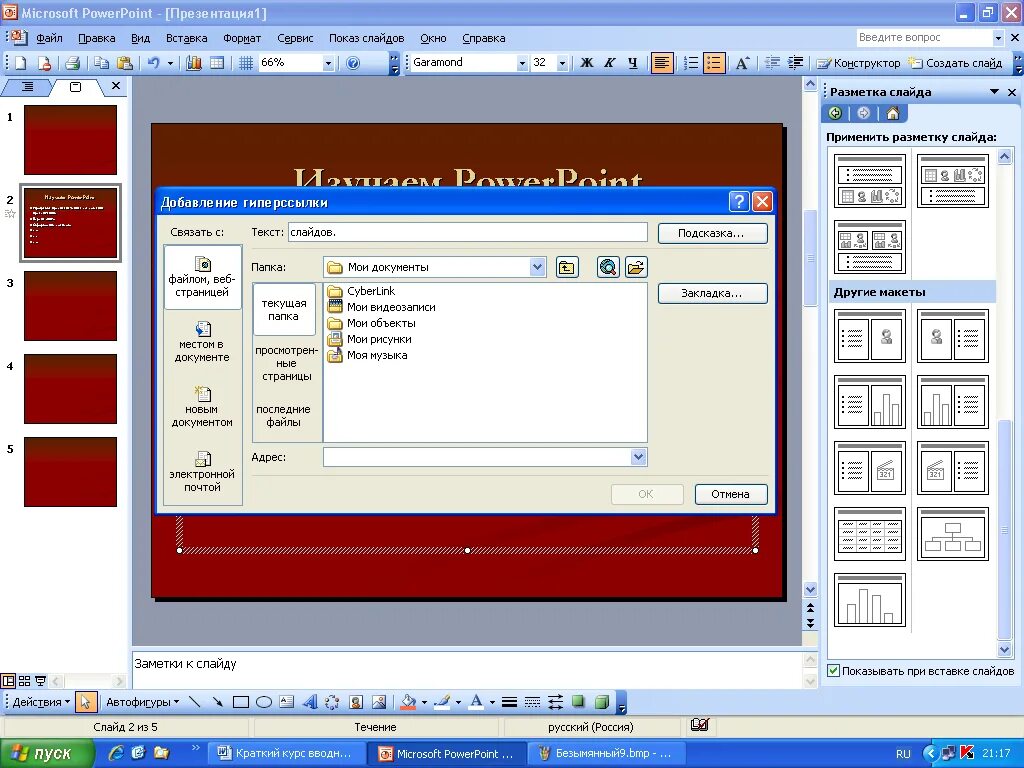The image size is (1024, 768).
Task: Open the Garamond font name dropdown
Action: coord(522,63)
